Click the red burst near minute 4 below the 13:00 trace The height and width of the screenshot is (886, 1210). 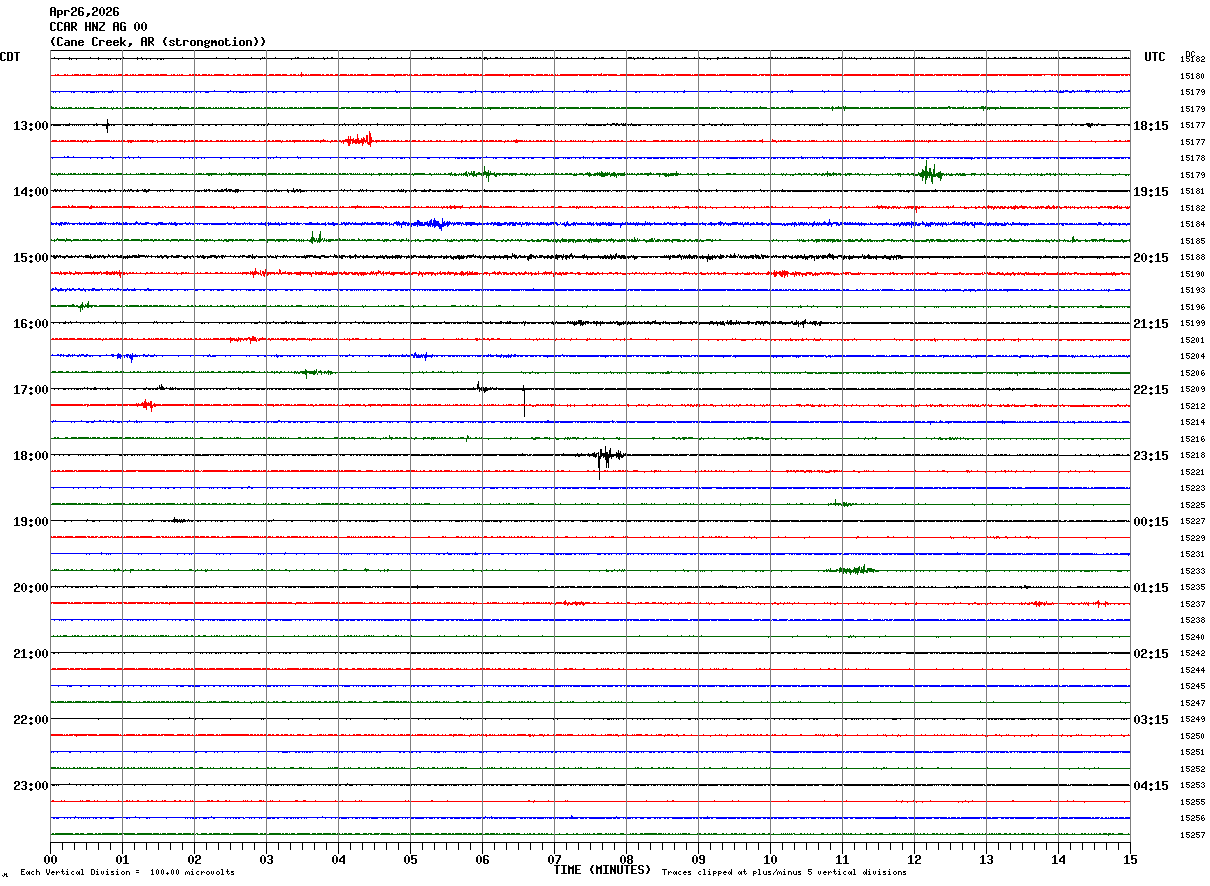(x=359, y=140)
